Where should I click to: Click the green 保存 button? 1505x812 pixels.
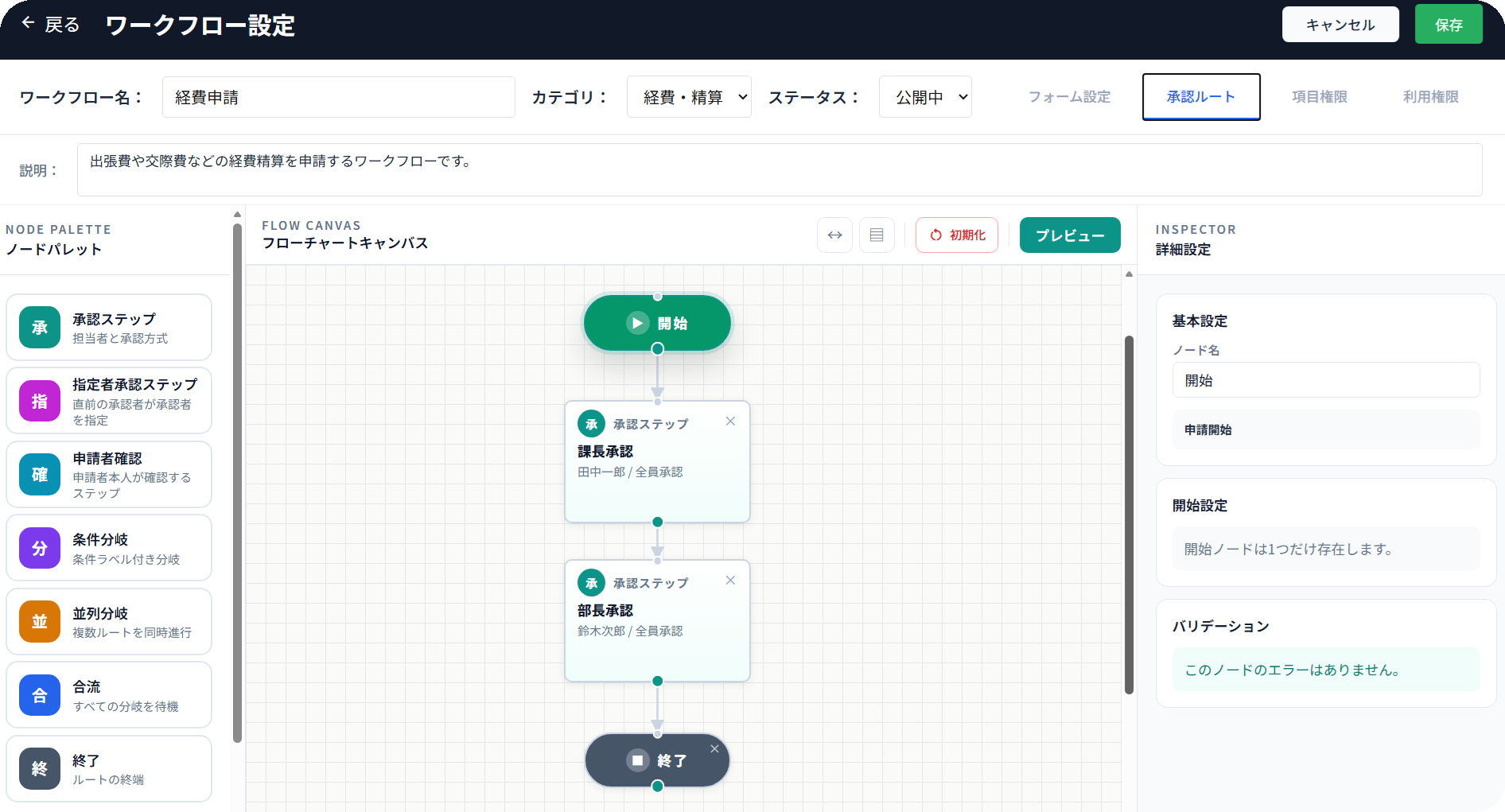coord(1449,25)
